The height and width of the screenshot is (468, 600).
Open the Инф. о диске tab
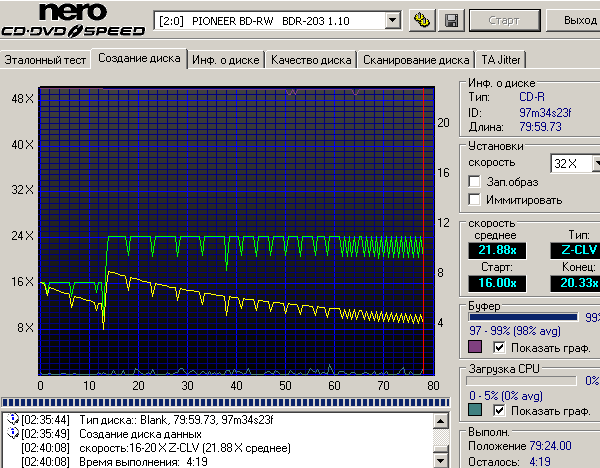coord(226,60)
